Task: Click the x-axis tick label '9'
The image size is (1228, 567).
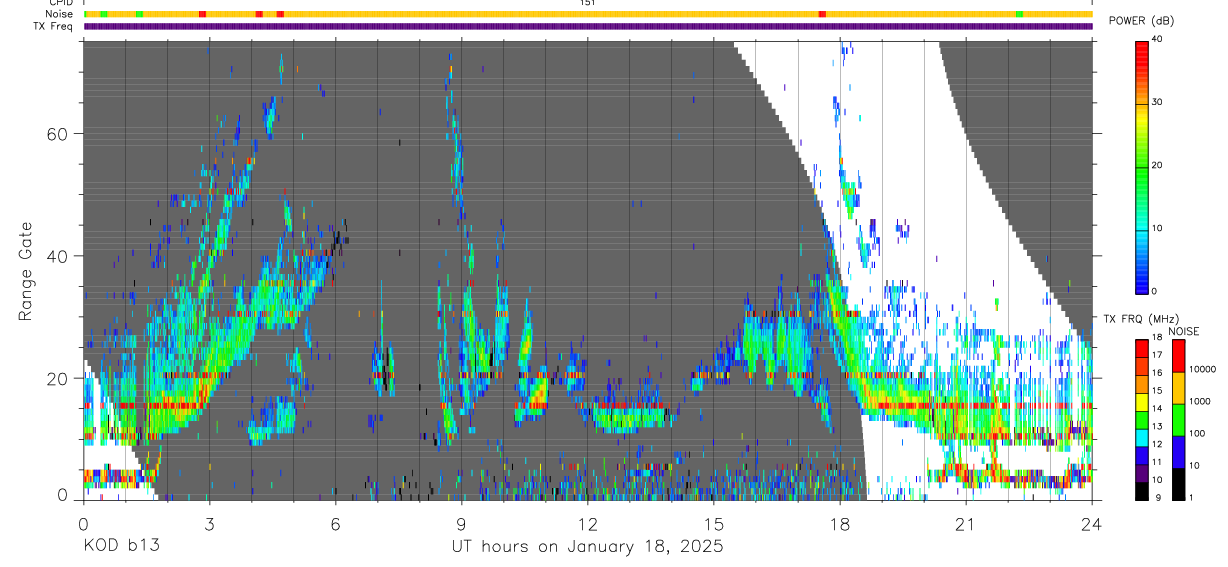Action: 462,524
